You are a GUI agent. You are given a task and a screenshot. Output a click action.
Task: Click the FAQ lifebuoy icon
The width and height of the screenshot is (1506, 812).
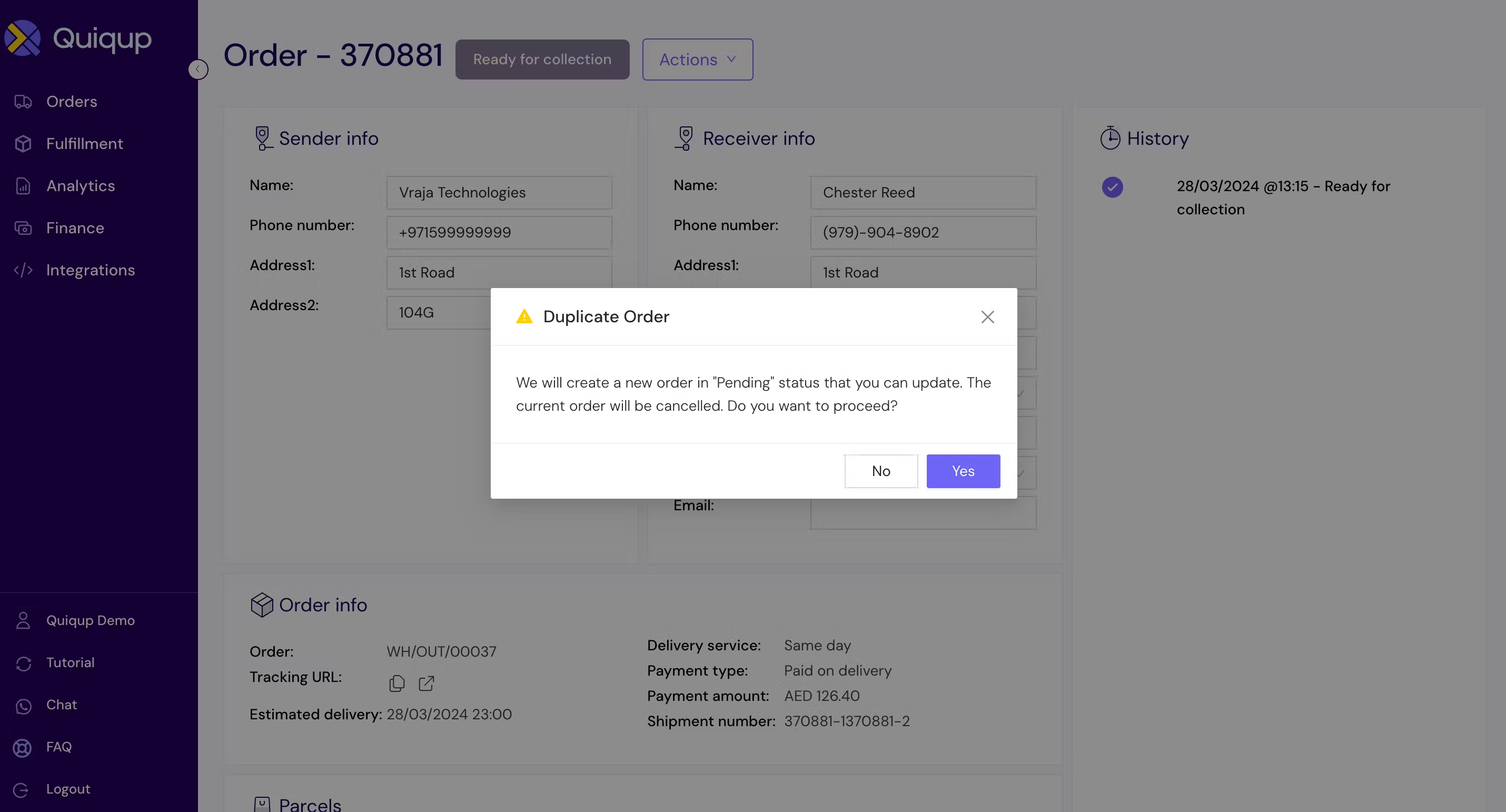23,748
